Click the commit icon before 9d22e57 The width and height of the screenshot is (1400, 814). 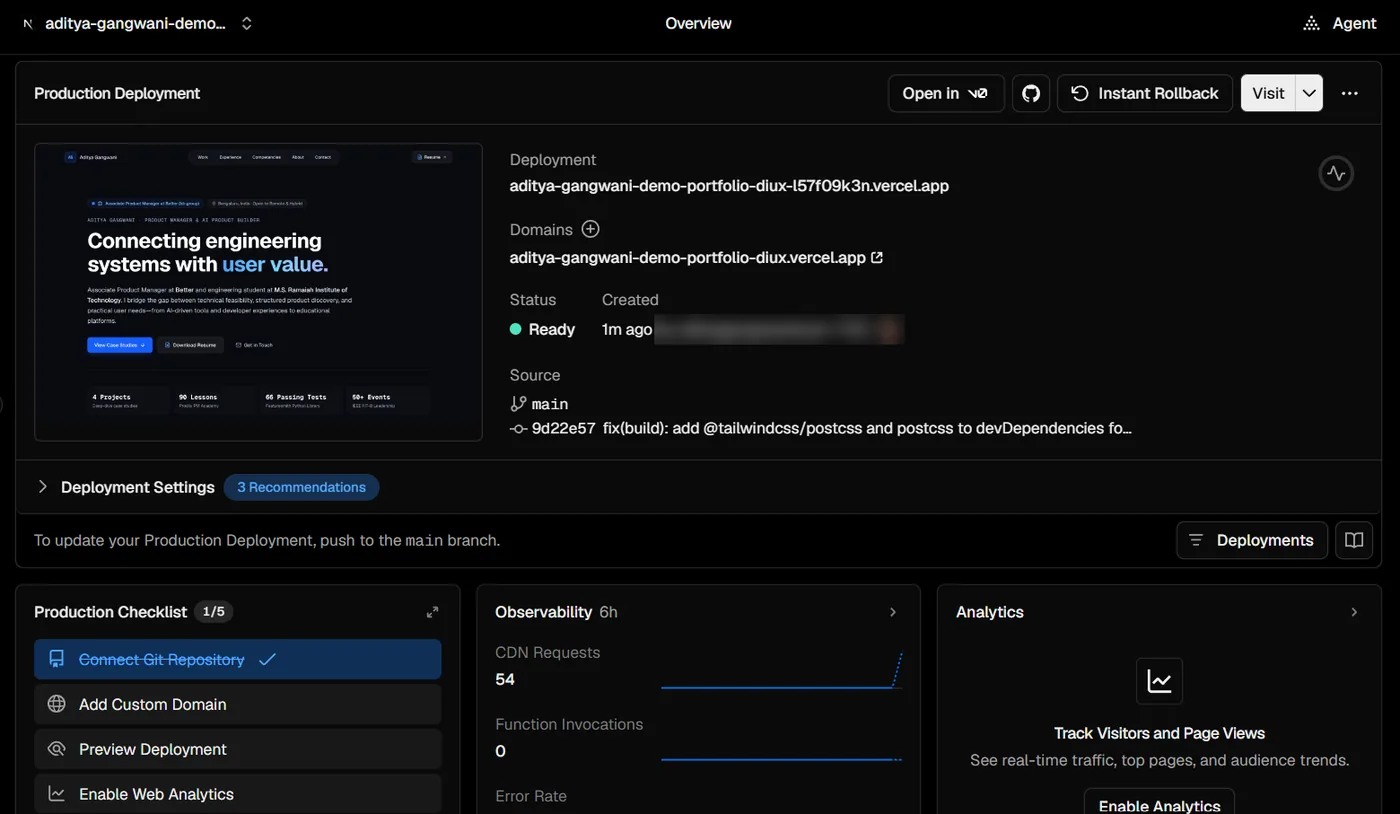[518, 428]
